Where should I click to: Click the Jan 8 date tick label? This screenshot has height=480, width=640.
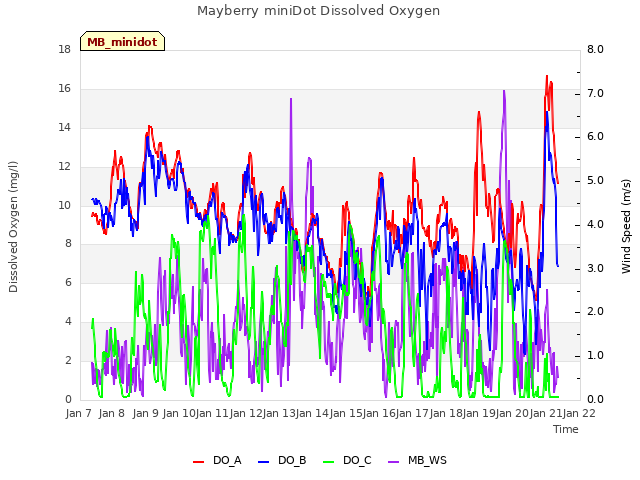tap(111, 413)
